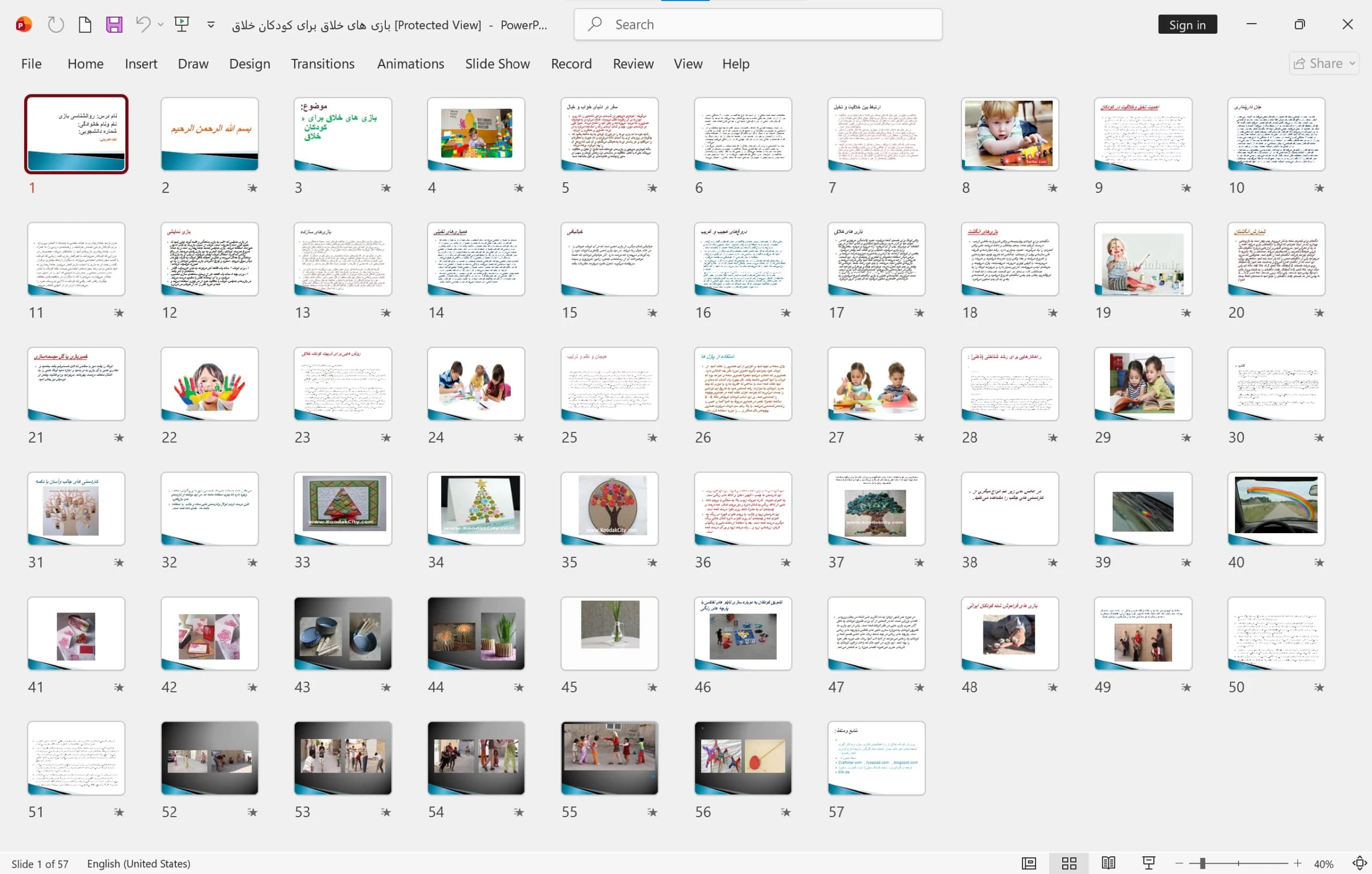1372x874 pixels.
Task: Click the transition star under slide 31
Action: pos(118,562)
